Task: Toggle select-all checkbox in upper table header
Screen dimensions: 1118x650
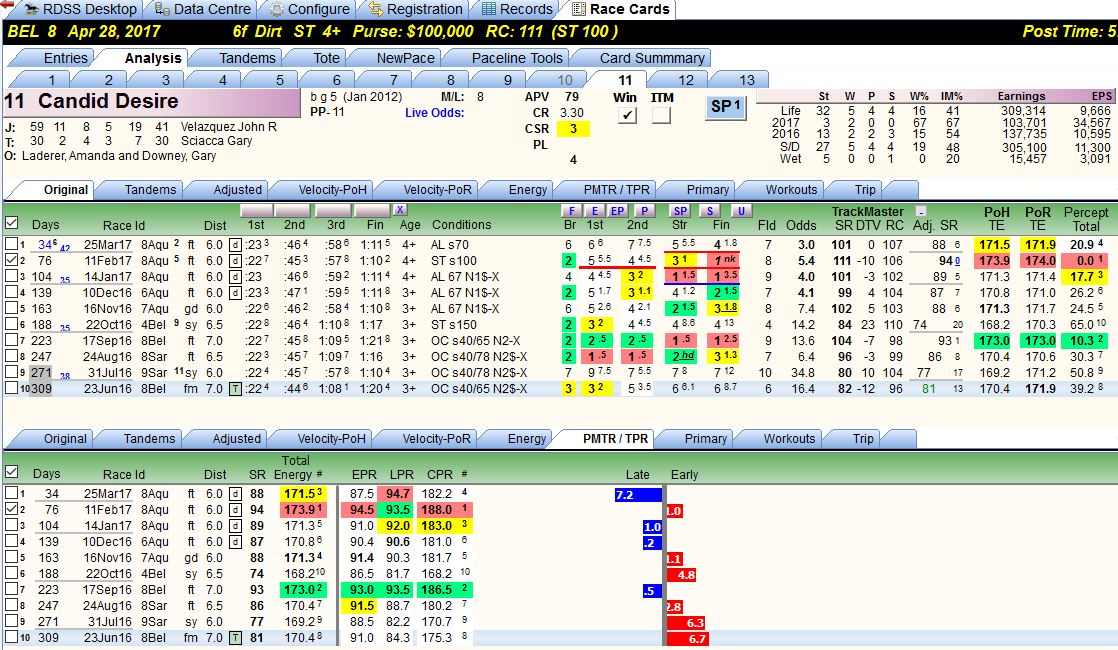Action: click(11, 222)
